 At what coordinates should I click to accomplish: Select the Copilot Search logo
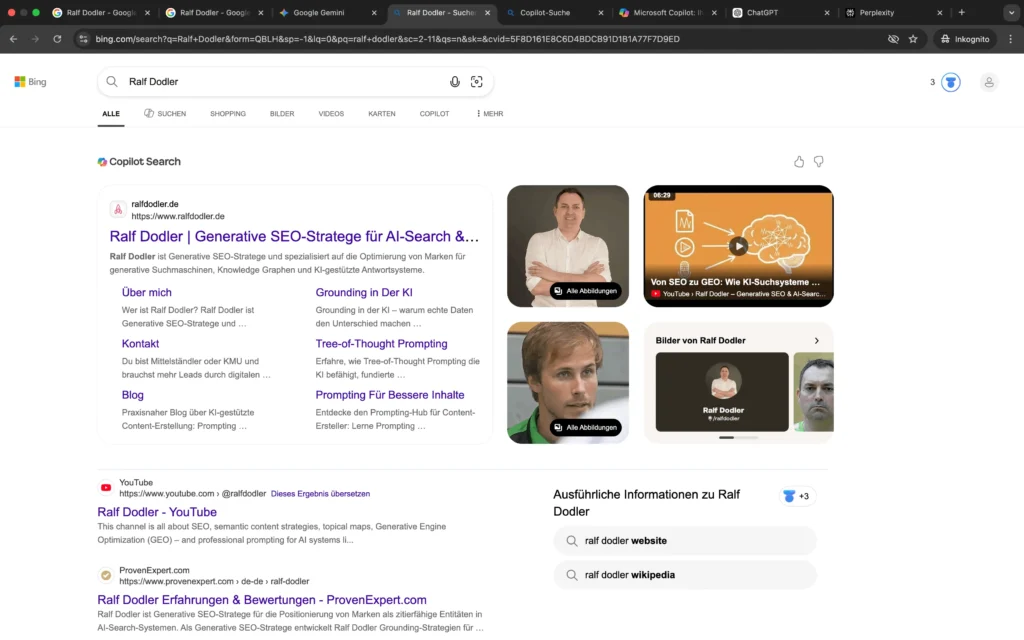click(x=103, y=161)
